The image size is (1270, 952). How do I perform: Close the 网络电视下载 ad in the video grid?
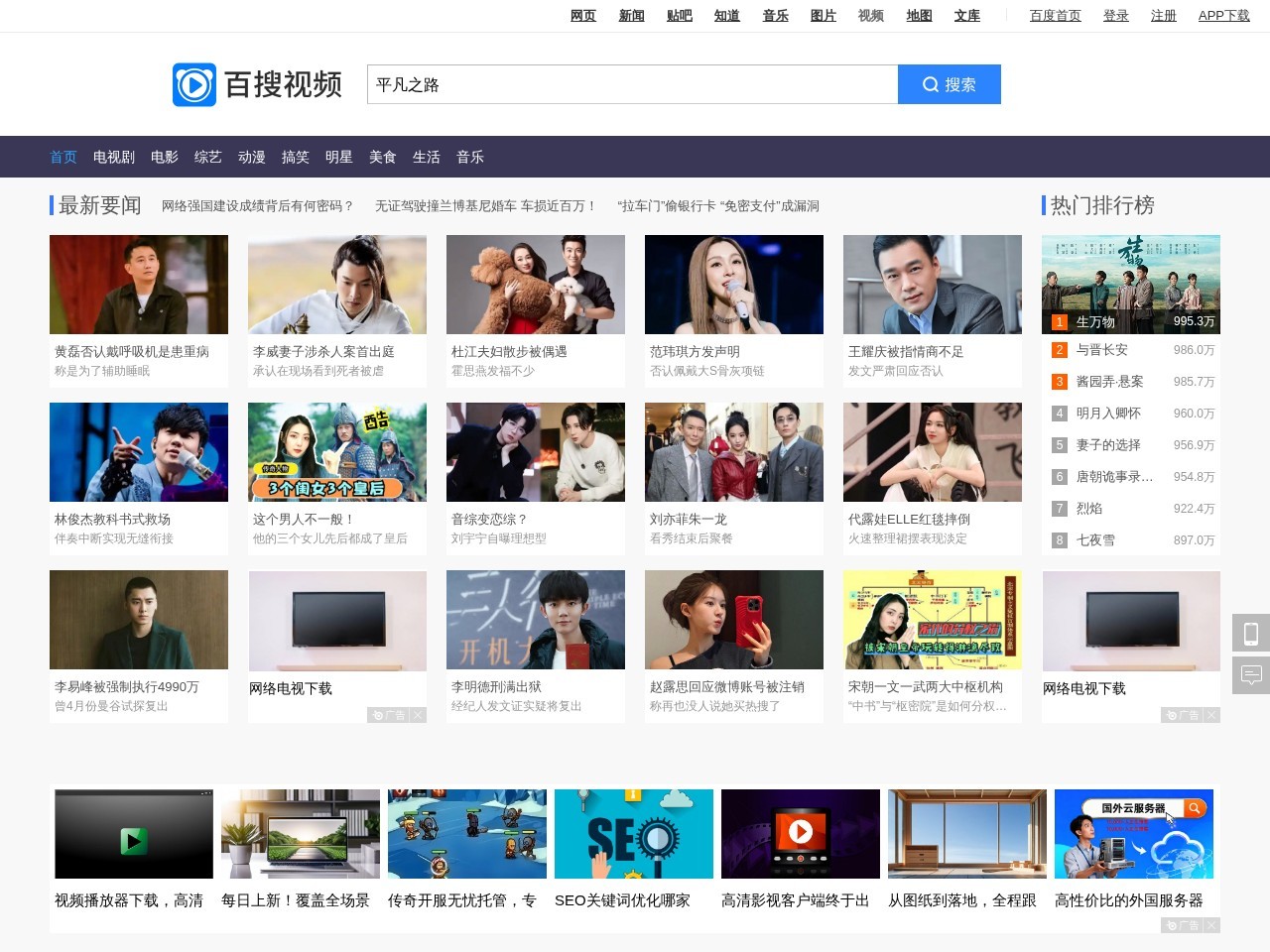coord(419,715)
